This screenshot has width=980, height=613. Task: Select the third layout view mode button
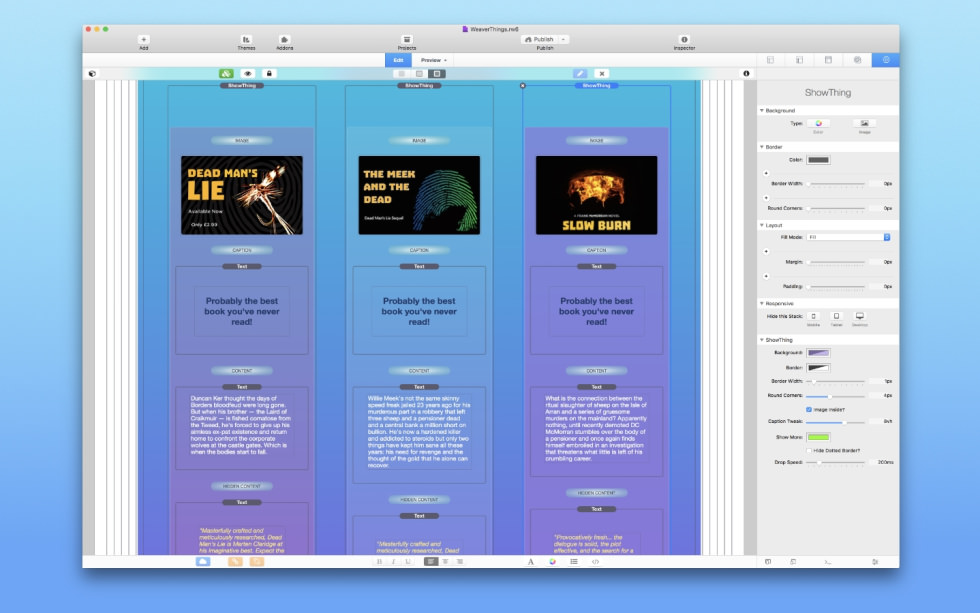(x=437, y=74)
